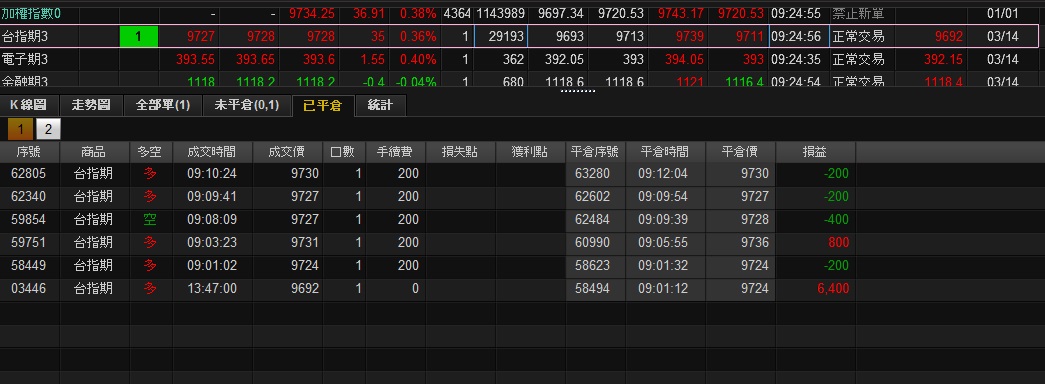Select the short trade row 59854
The image size is (1045, 384).
(x=522, y=219)
